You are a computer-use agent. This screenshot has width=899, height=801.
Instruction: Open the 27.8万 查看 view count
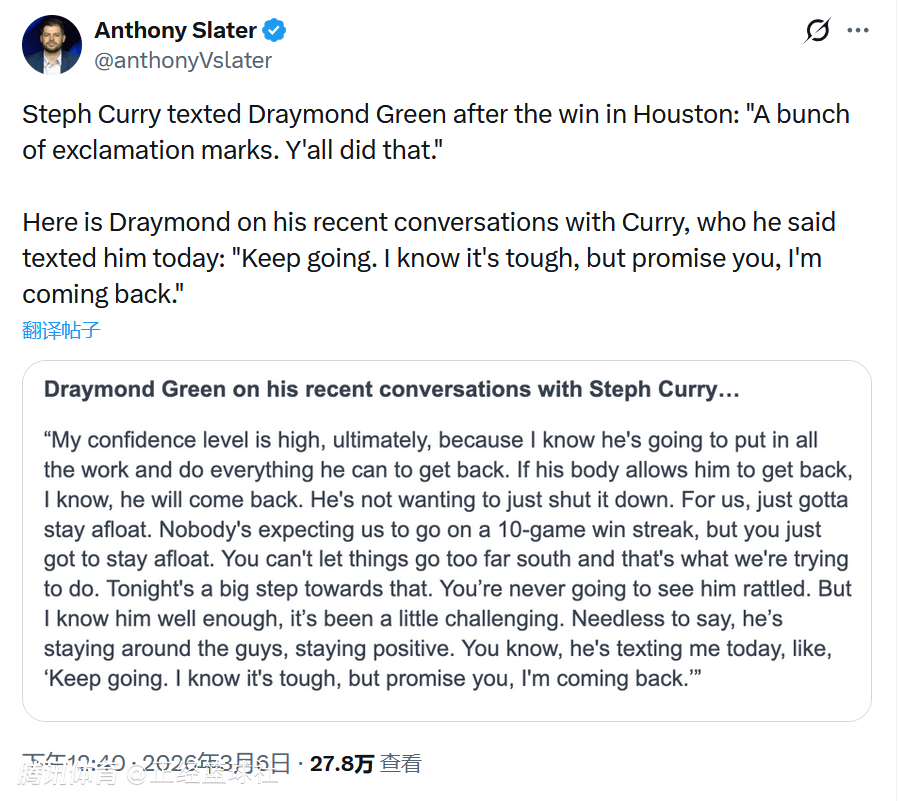click(365, 764)
